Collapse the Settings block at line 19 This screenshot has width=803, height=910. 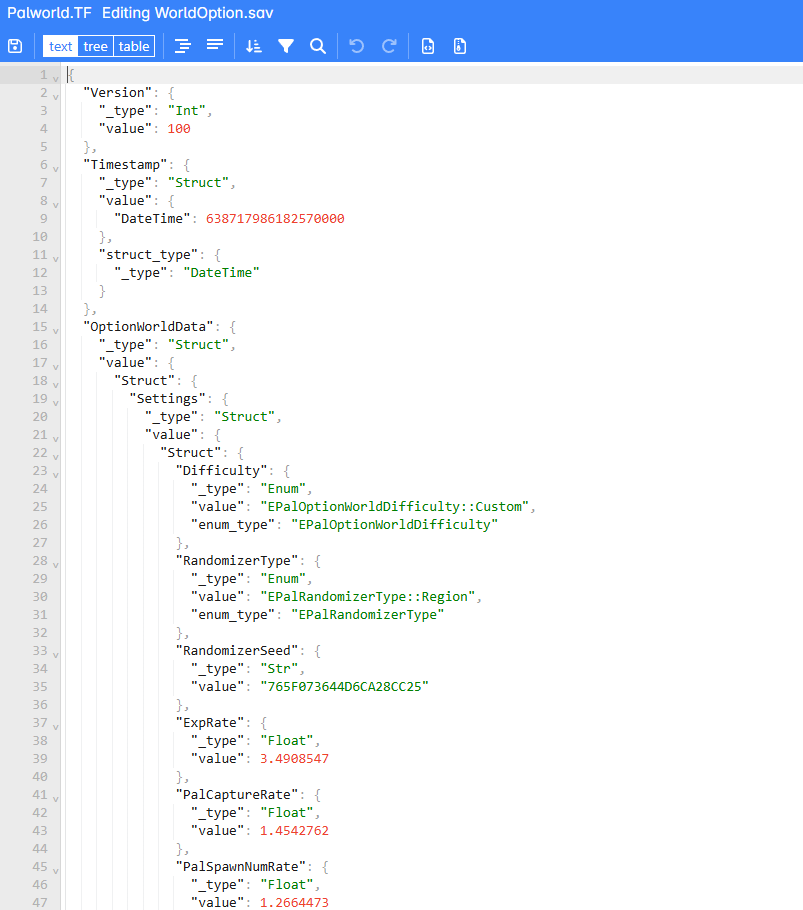(x=56, y=402)
